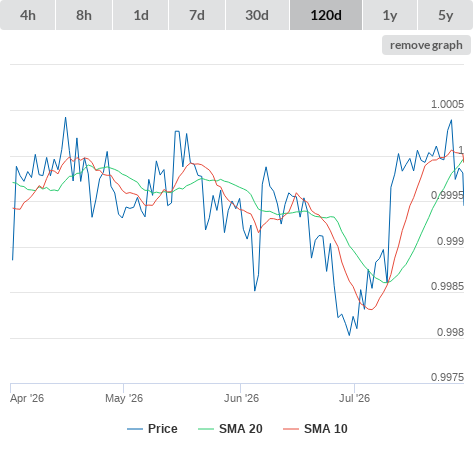
Task: Click the red SMA 10 line swatch
Action: [291, 429]
